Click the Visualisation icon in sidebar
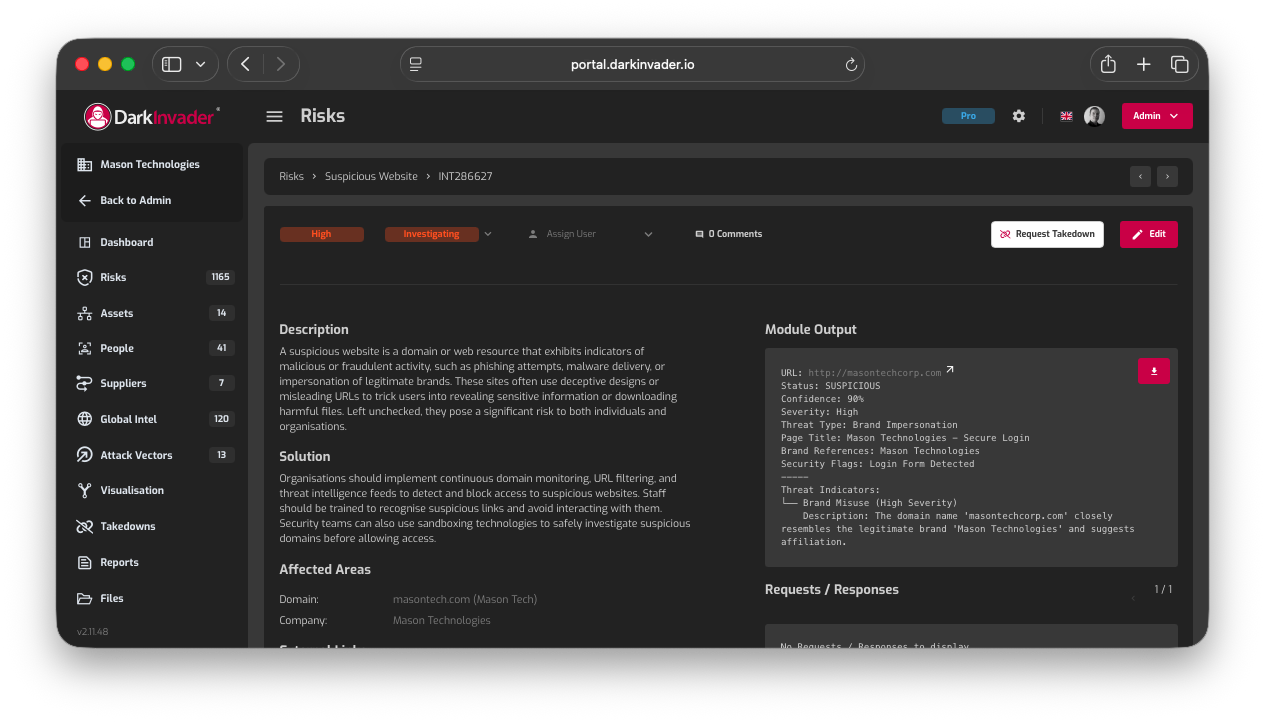The image size is (1265, 722). click(84, 490)
